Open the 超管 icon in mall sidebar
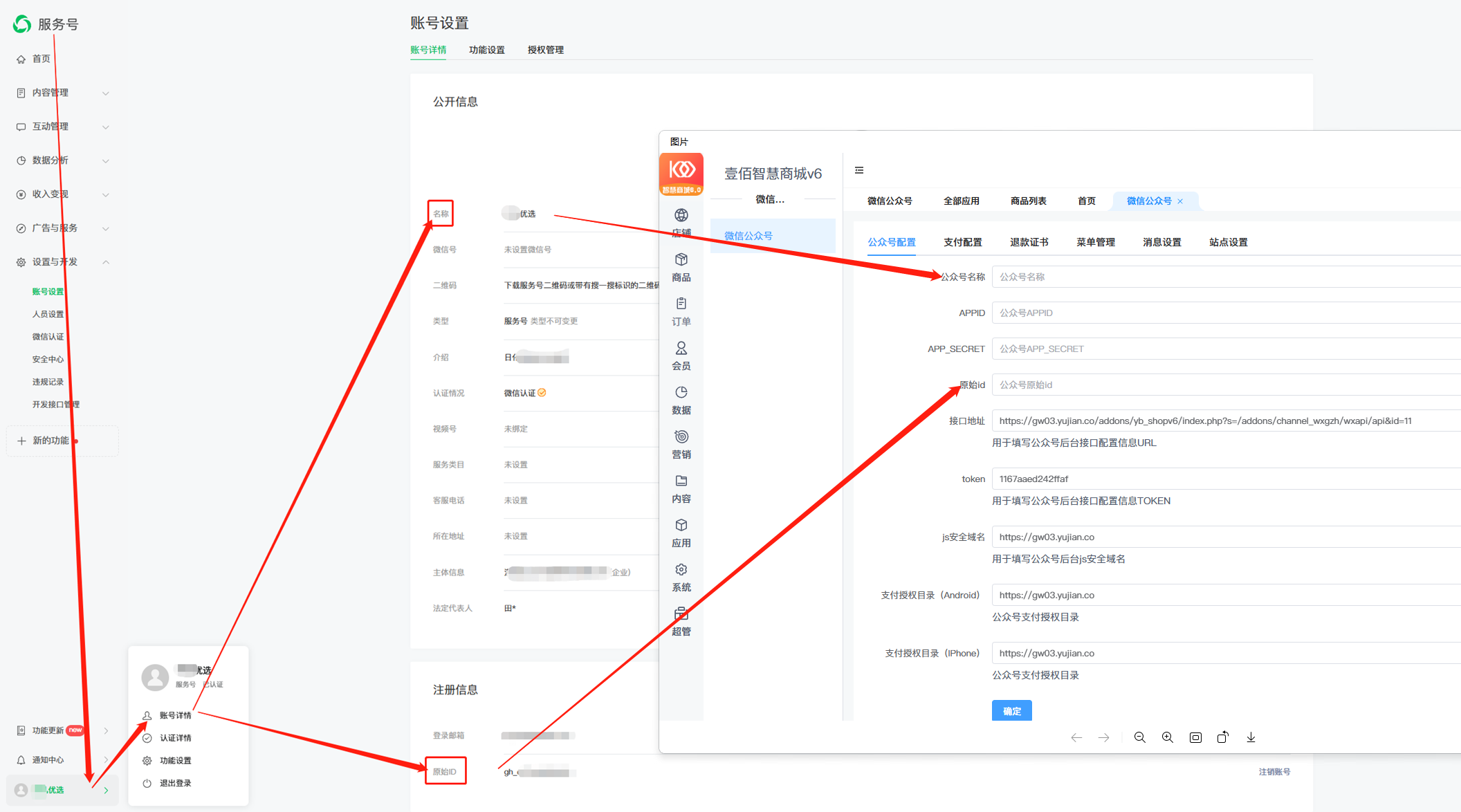 (681, 613)
